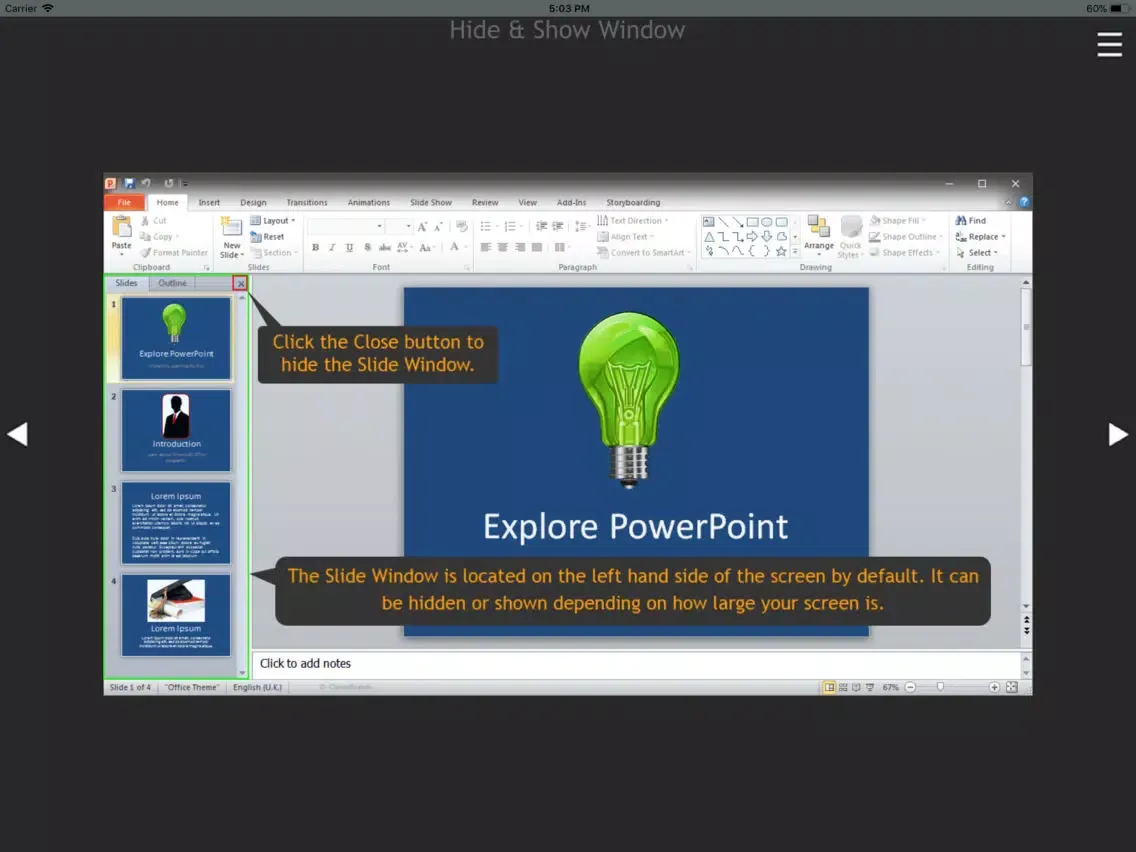Expand the shapes gallery More arrow
1136x852 pixels.
point(795,252)
